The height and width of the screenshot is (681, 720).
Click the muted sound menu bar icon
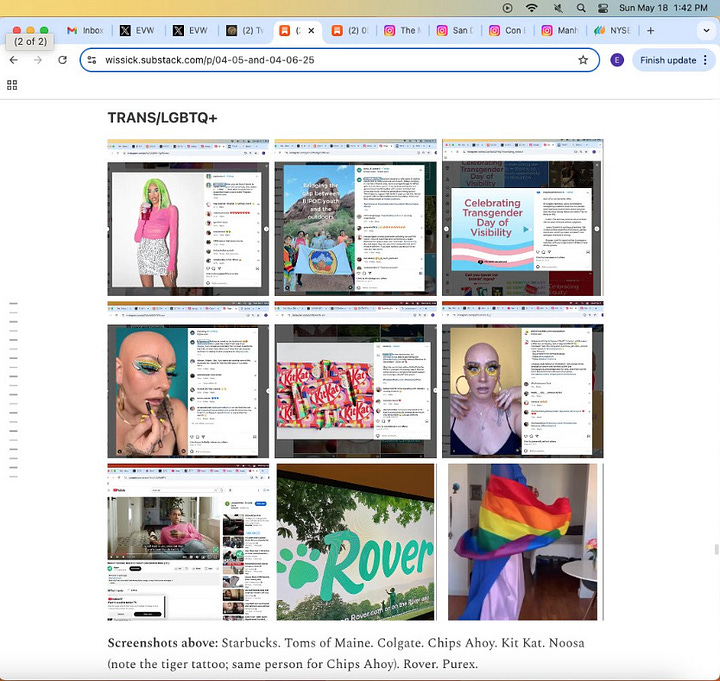[558, 8]
